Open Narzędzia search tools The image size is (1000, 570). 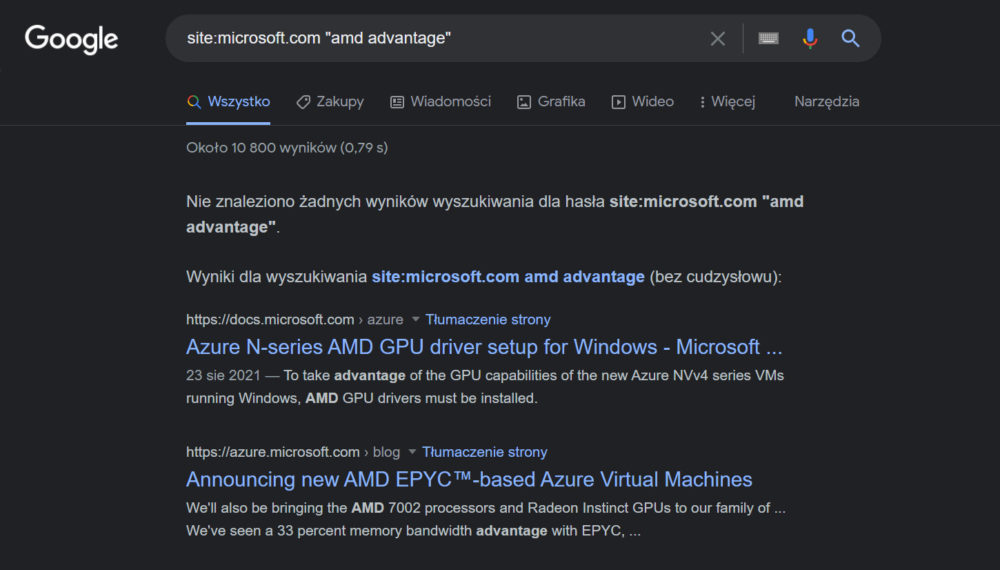[x=827, y=102]
